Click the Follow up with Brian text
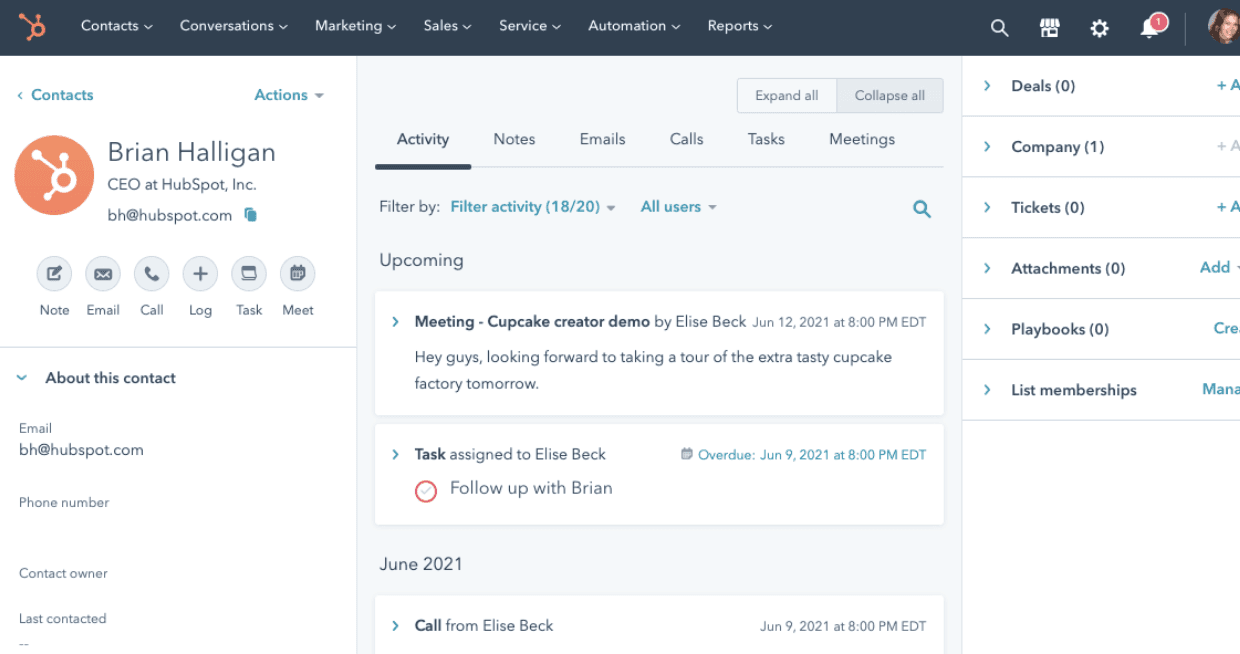This screenshot has height=654, width=1240. pyautogui.click(x=531, y=488)
